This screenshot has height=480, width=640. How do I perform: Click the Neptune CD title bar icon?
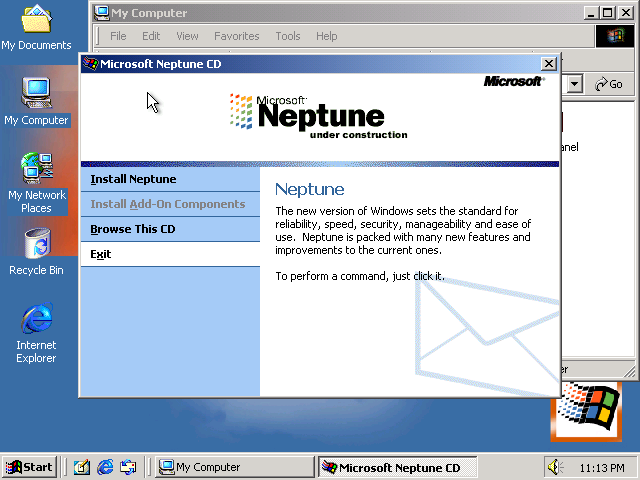pos(91,64)
